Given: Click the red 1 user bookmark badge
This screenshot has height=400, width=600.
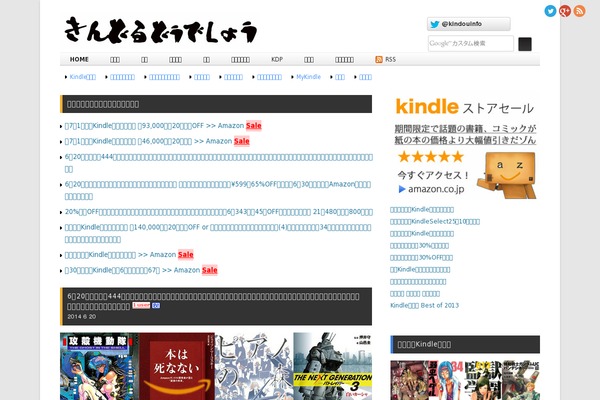Looking at the screenshot, I should (141, 305).
